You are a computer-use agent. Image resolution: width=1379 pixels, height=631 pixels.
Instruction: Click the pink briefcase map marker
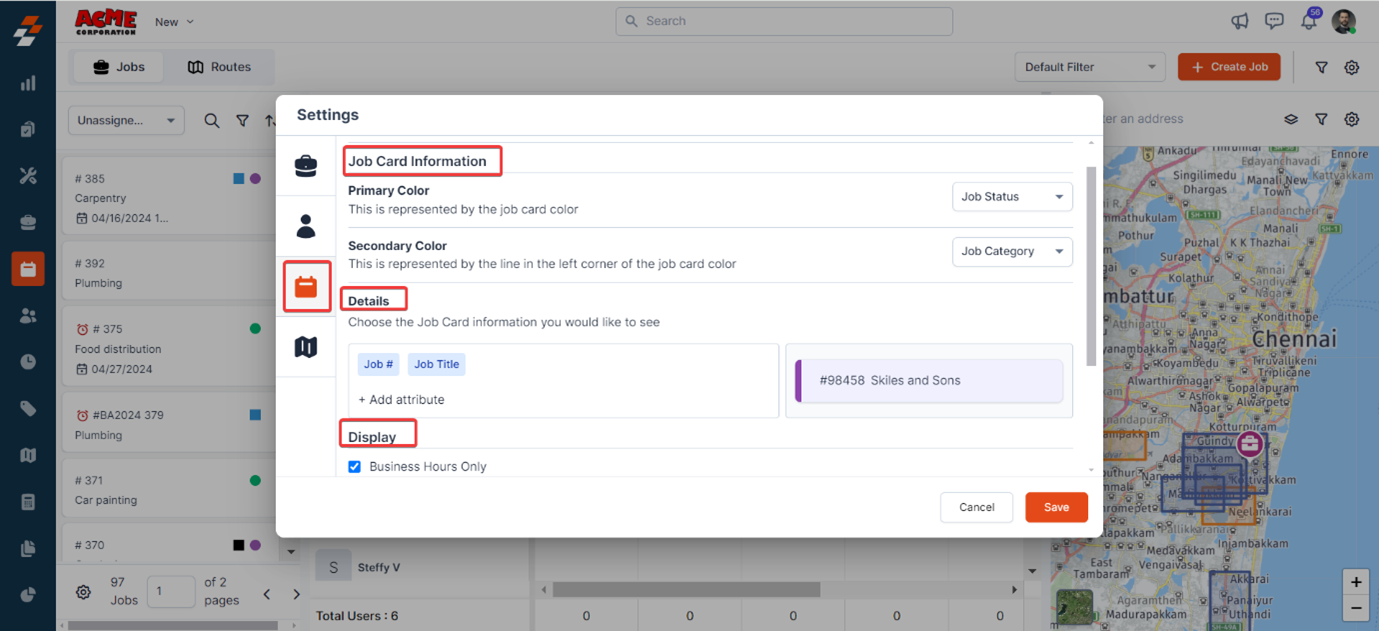(x=1249, y=444)
